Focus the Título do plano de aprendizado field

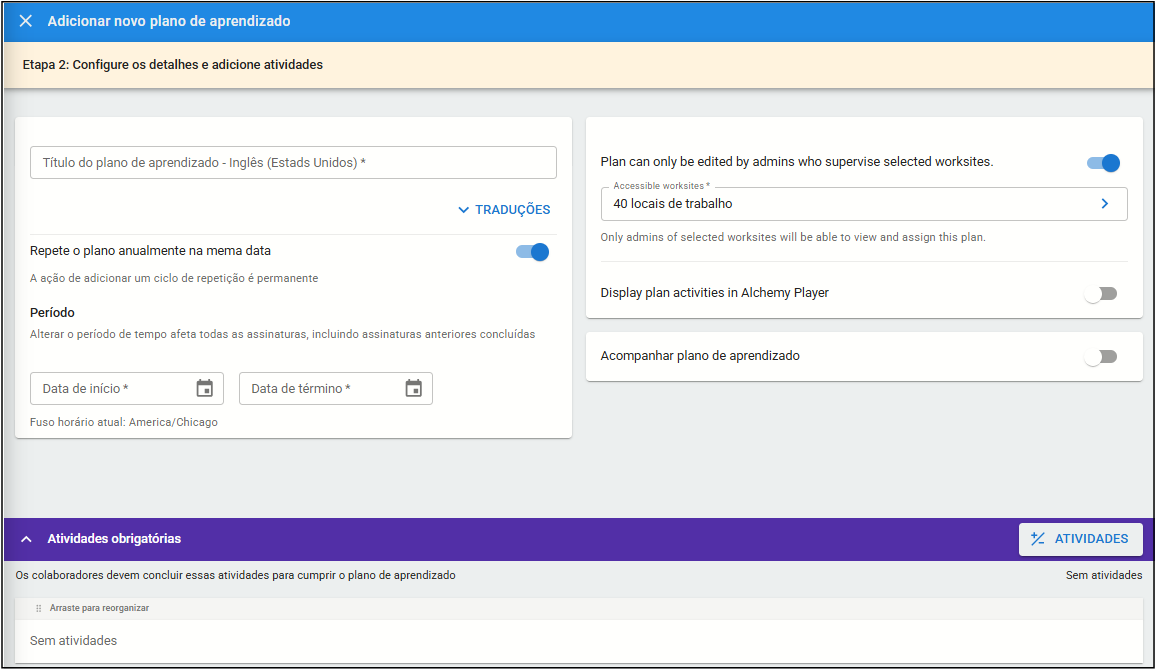pos(293,163)
